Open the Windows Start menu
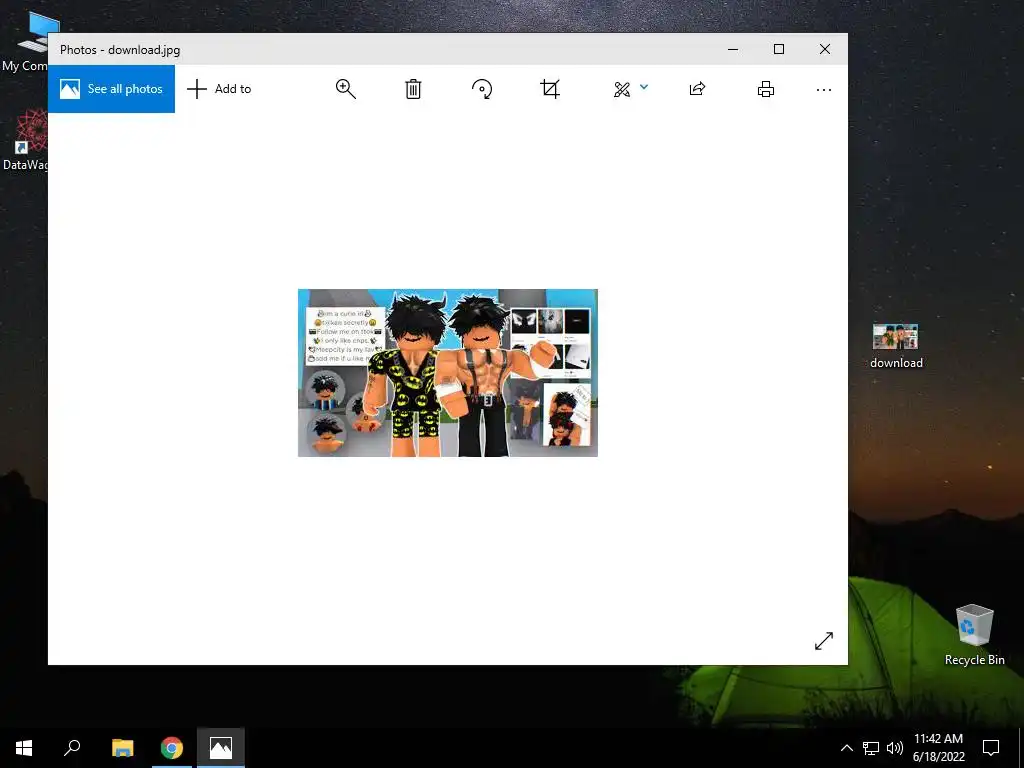1024x768 pixels. tap(24, 748)
